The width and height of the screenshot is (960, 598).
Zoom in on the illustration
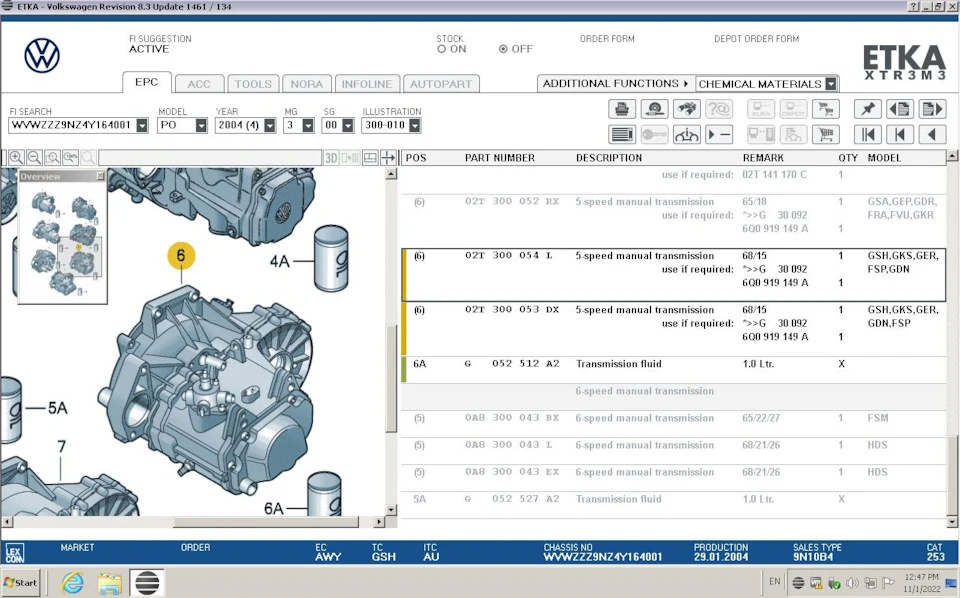(17, 157)
